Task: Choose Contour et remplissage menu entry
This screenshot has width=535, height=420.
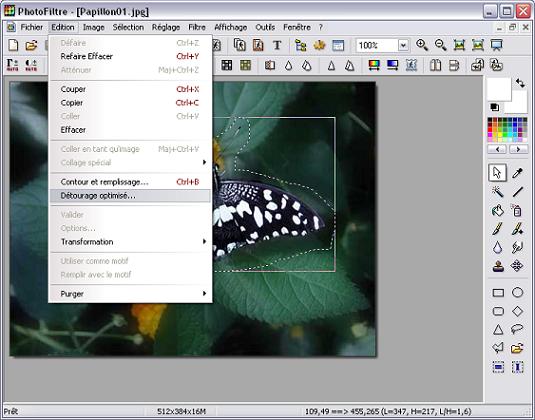Action: pos(130,182)
